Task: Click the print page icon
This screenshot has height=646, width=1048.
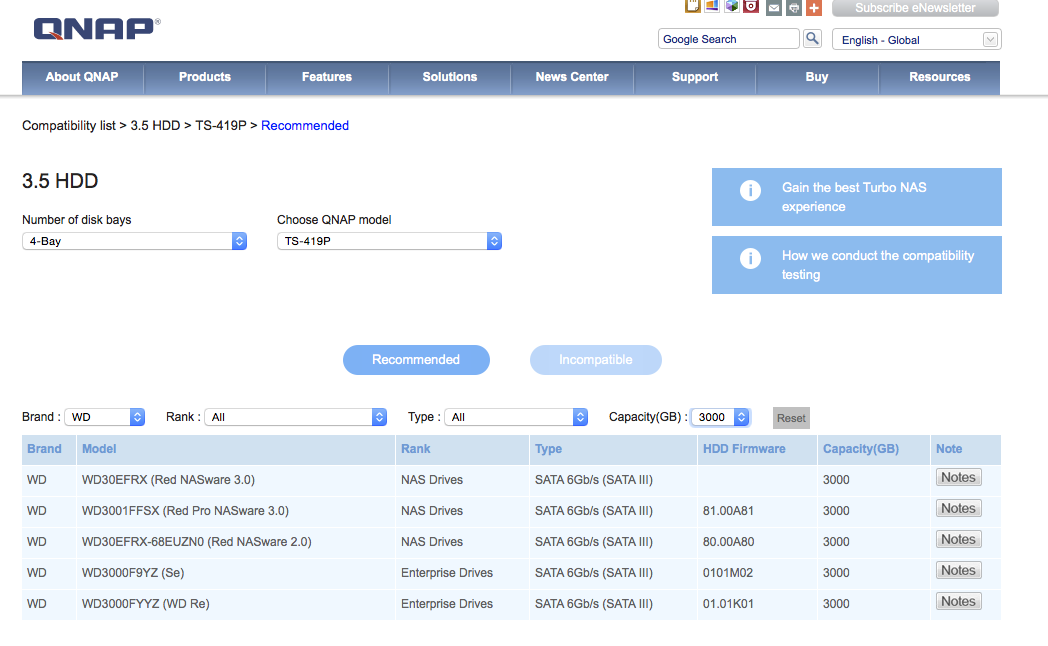Action: (793, 8)
